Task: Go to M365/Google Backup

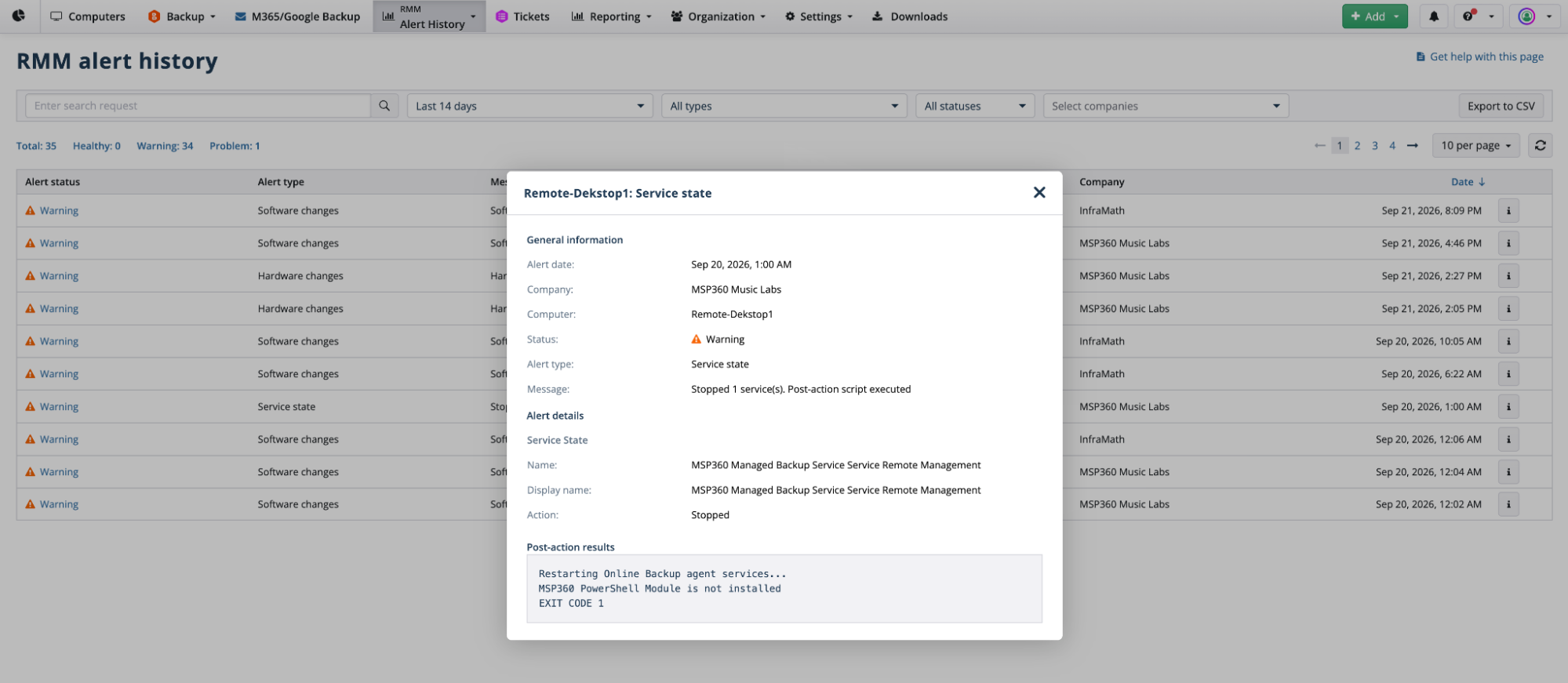Action: pyautogui.click(x=297, y=16)
